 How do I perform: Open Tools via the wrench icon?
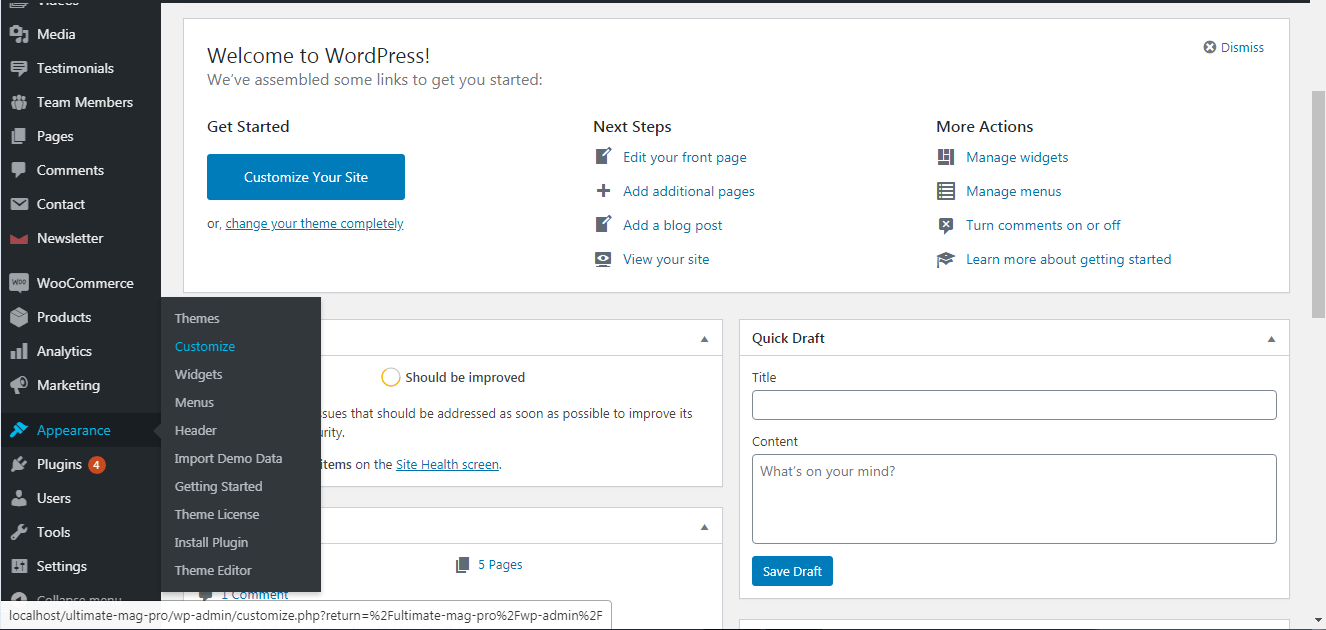pyautogui.click(x=18, y=532)
